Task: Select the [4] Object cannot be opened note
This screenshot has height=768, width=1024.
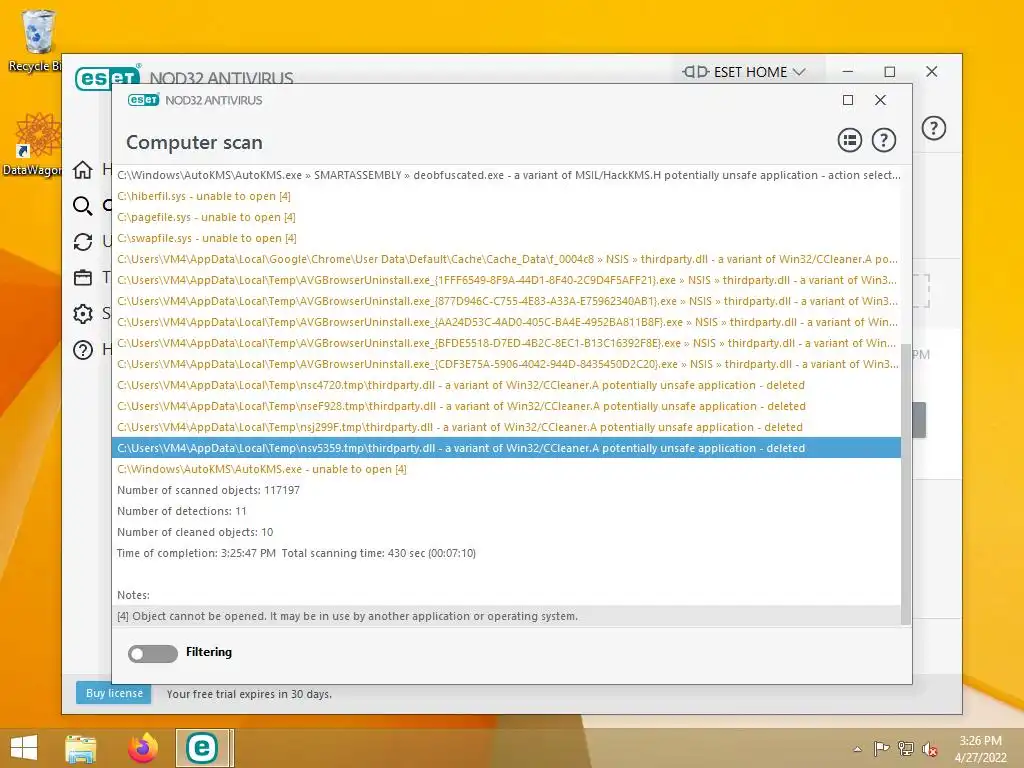Action: coord(506,616)
